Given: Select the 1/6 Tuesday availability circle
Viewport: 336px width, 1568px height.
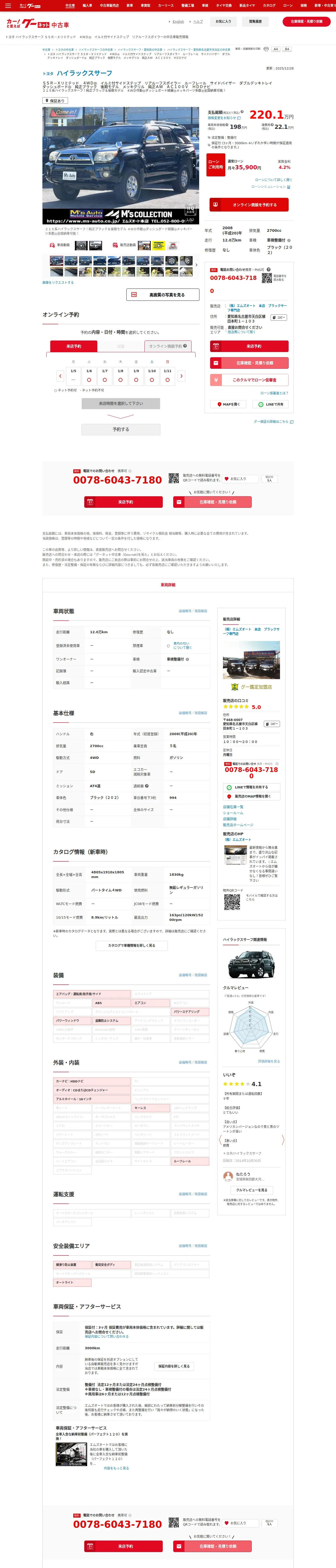Looking at the screenshot, I should click(89, 380).
